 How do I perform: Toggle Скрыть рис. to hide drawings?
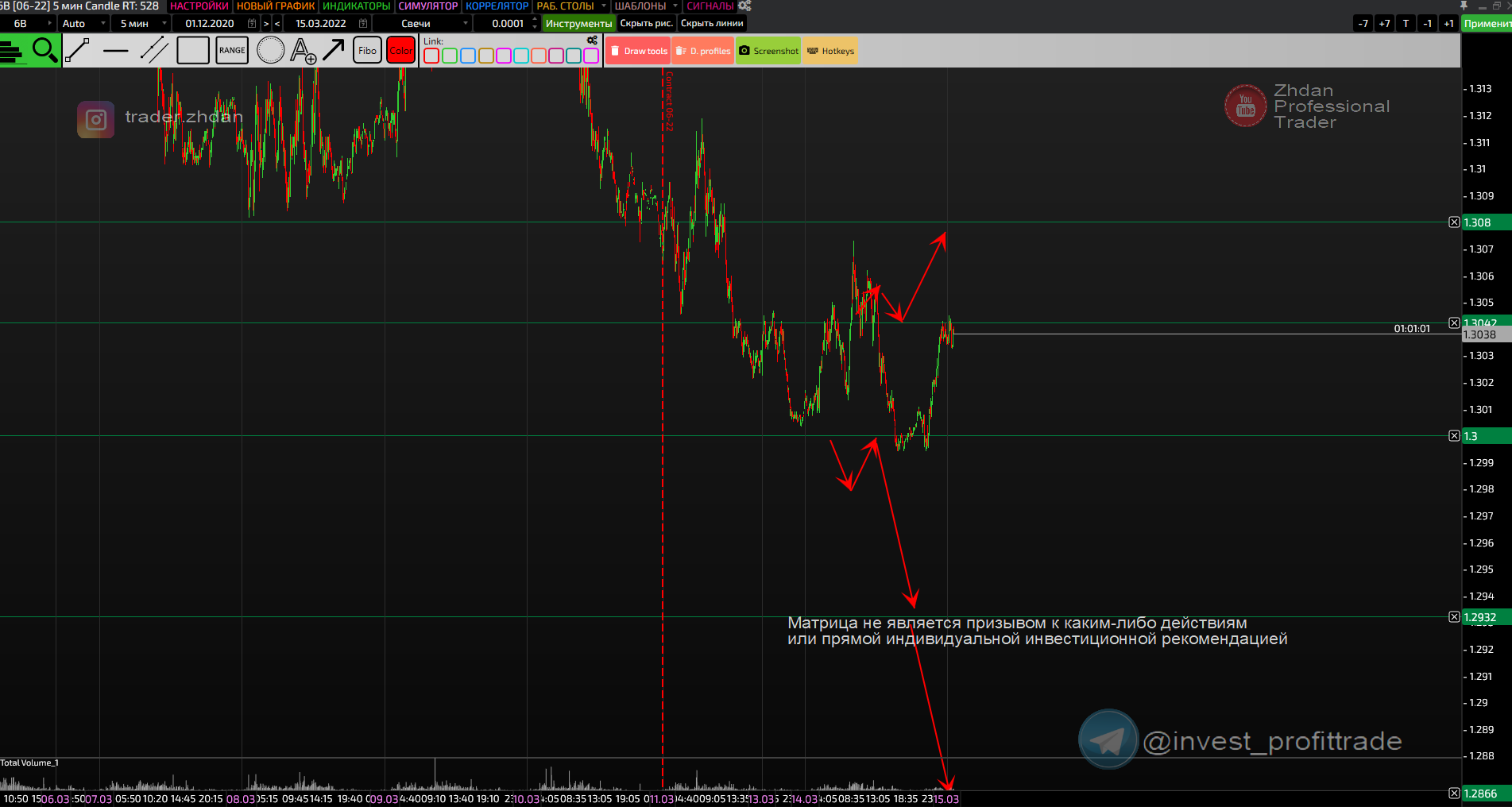(x=647, y=24)
